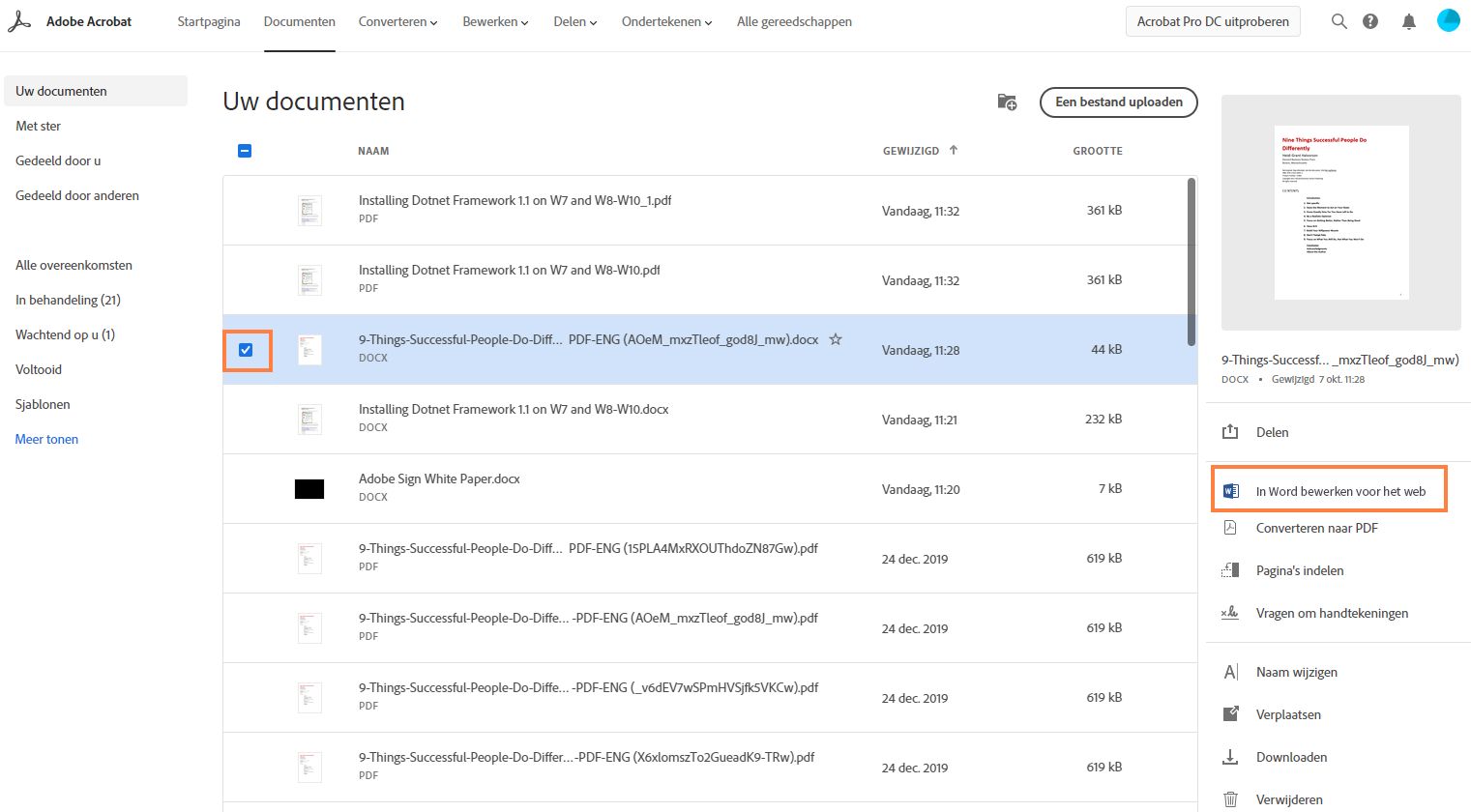Viewport: 1471px width, 812px height.
Task: Go to the Startpagina tab
Action: pos(209,21)
